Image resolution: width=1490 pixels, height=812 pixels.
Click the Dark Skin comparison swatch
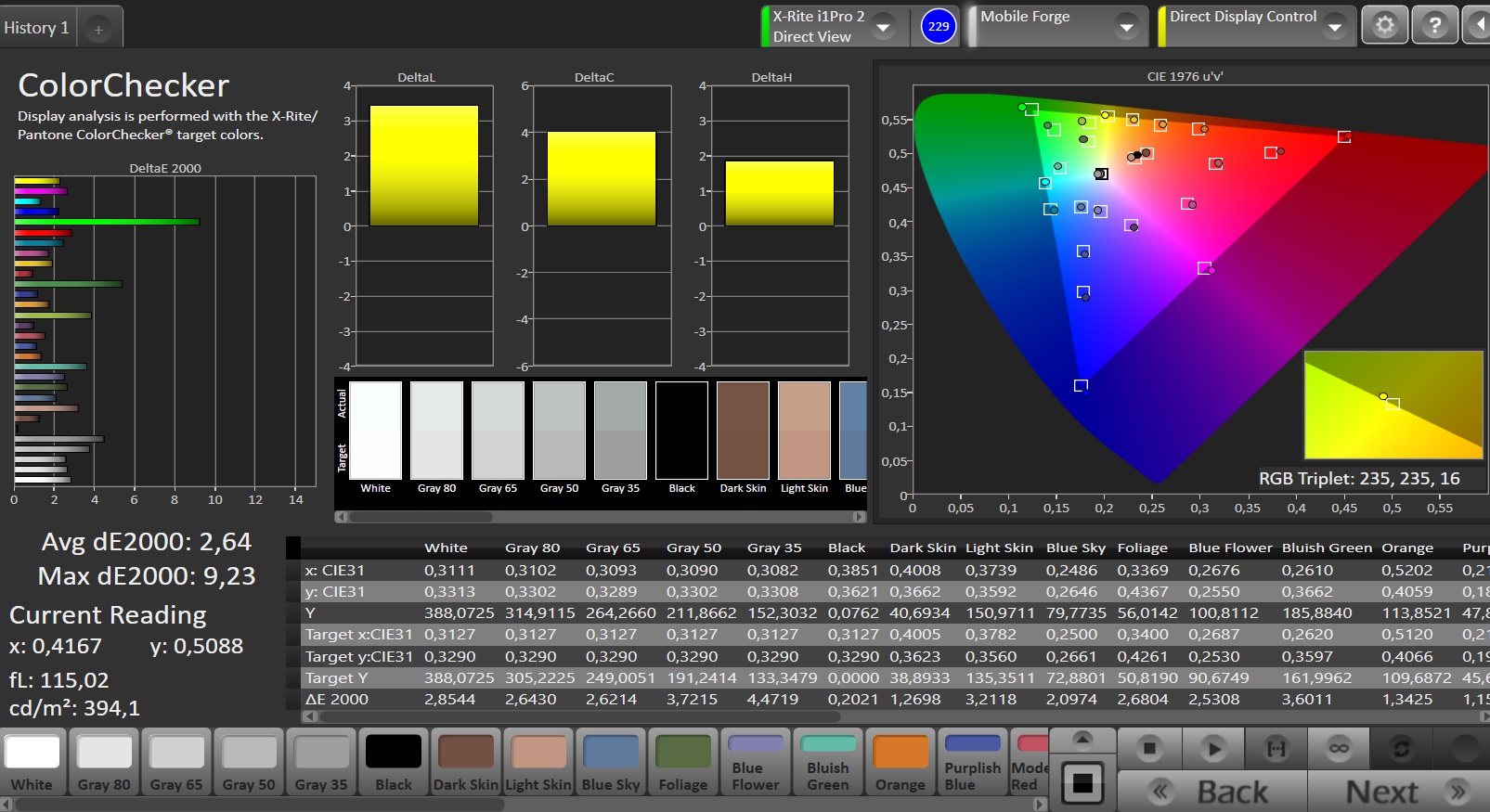744,431
